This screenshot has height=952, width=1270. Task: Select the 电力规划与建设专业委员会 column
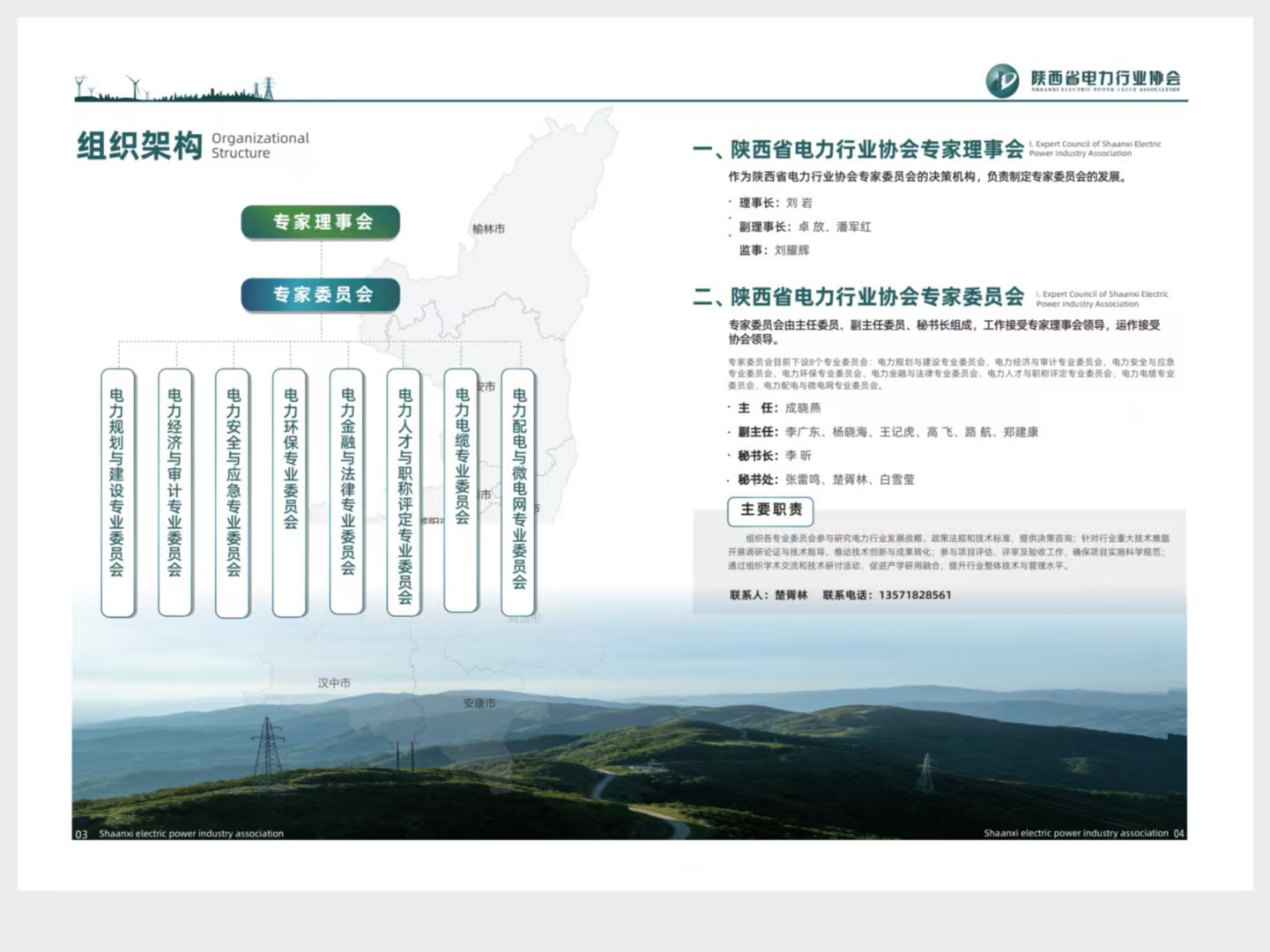tap(117, 493)
